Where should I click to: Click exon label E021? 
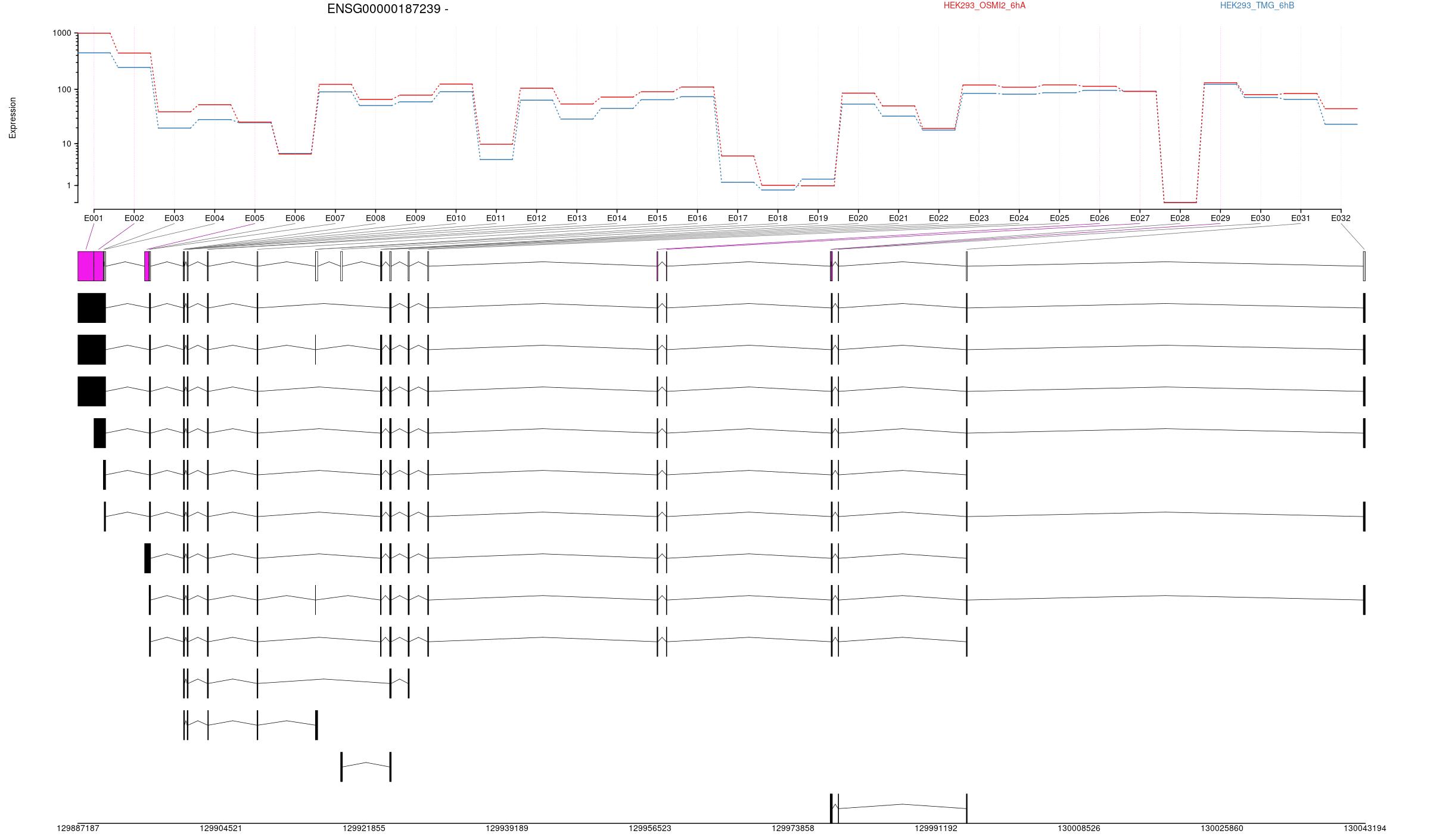899,218
